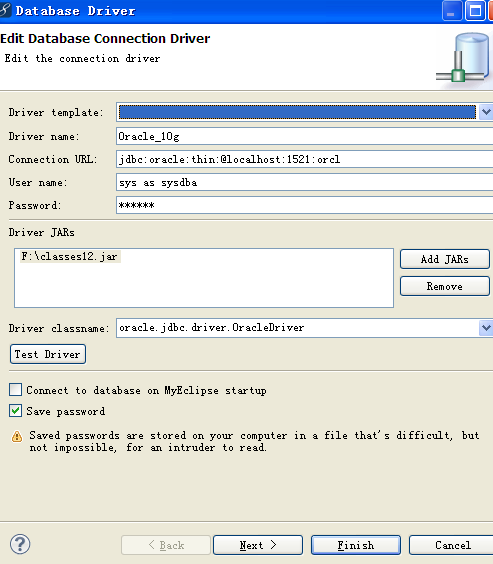Click the Add JARs button

tap(445, 259)
